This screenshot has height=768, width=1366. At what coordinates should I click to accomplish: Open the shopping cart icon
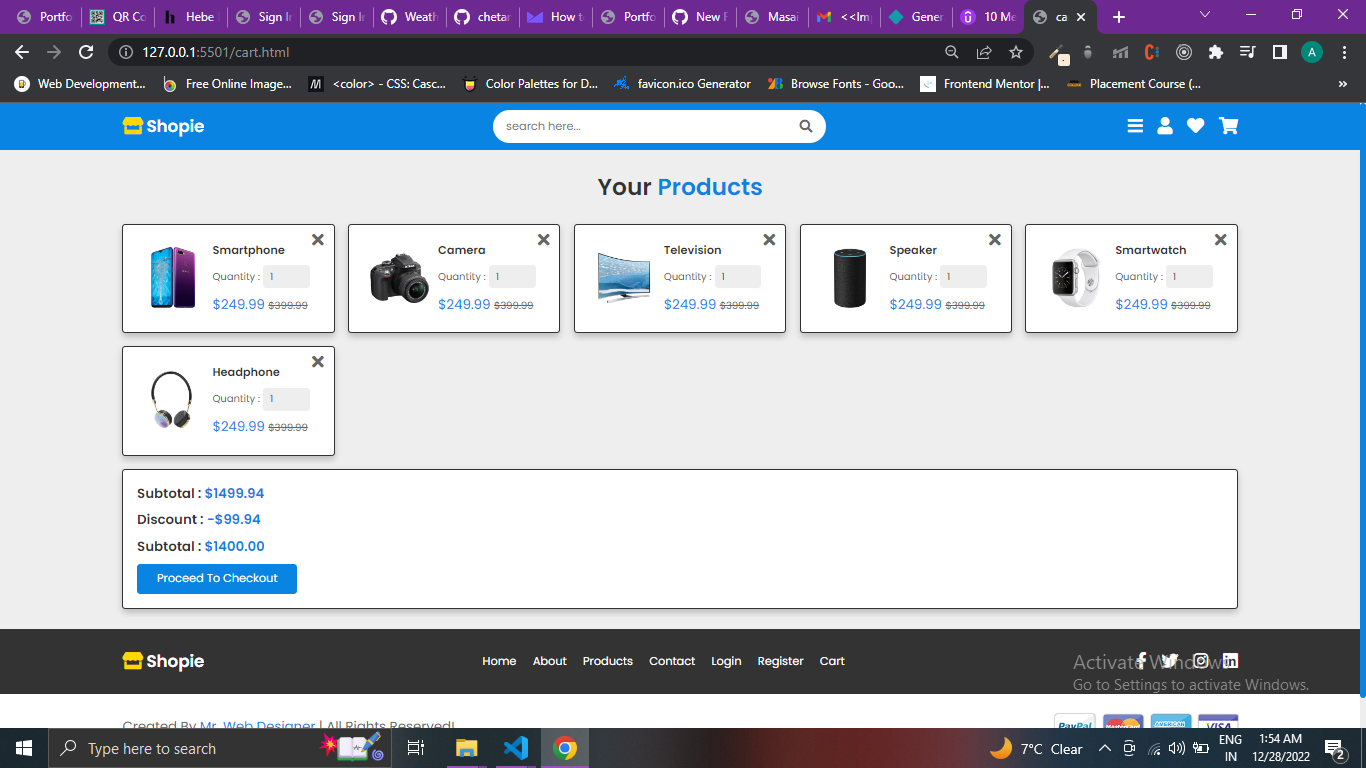[x=1228, y=126]
